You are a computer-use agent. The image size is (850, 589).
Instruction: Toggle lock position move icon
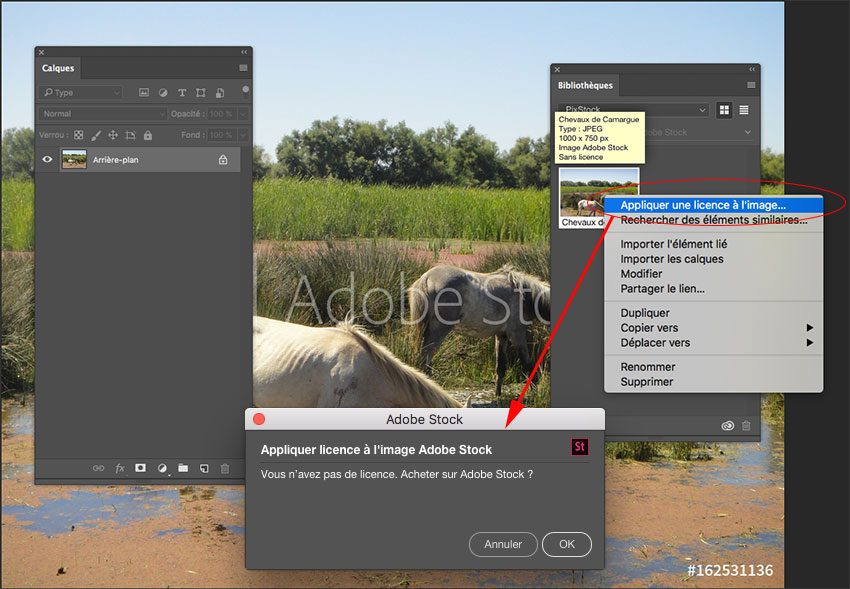coord(113,135)
